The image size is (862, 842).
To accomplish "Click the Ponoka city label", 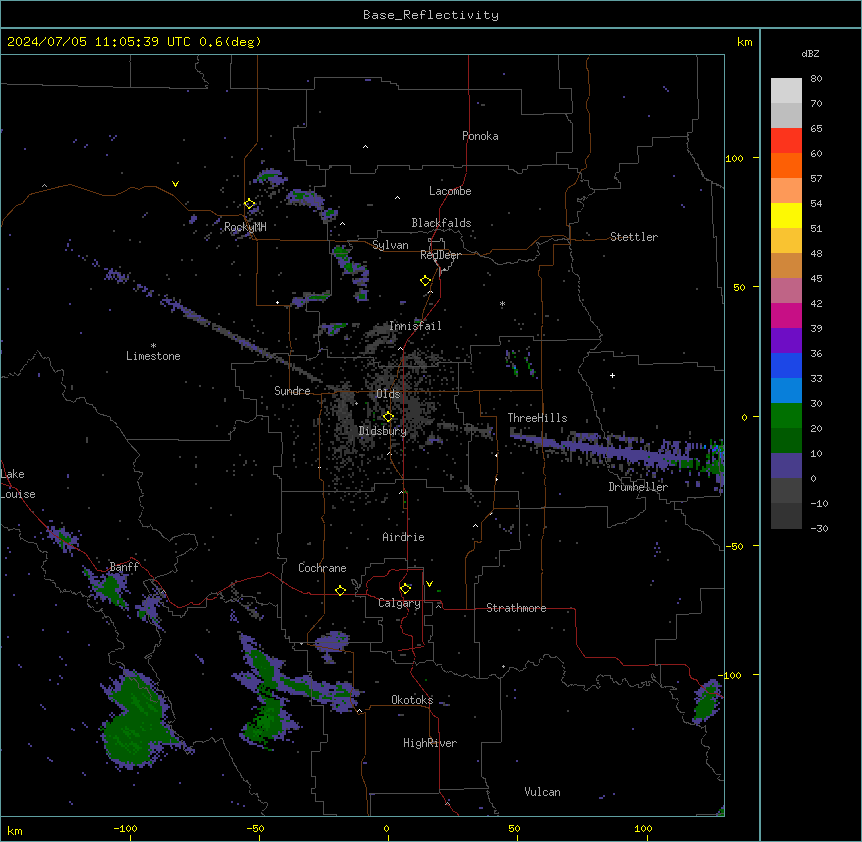I will (x=480, y=136).
